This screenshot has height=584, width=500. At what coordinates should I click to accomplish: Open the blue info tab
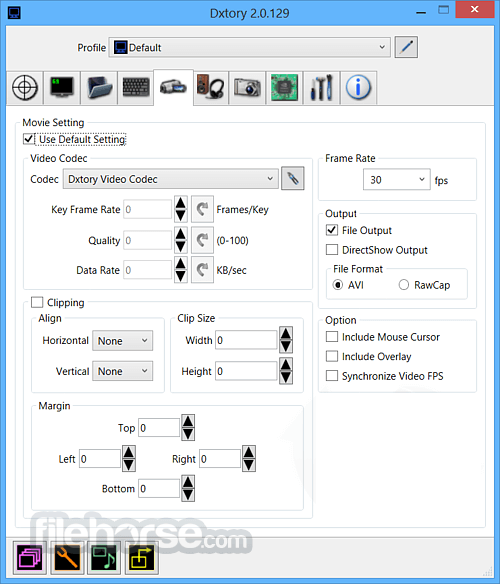tap(358, 88)
